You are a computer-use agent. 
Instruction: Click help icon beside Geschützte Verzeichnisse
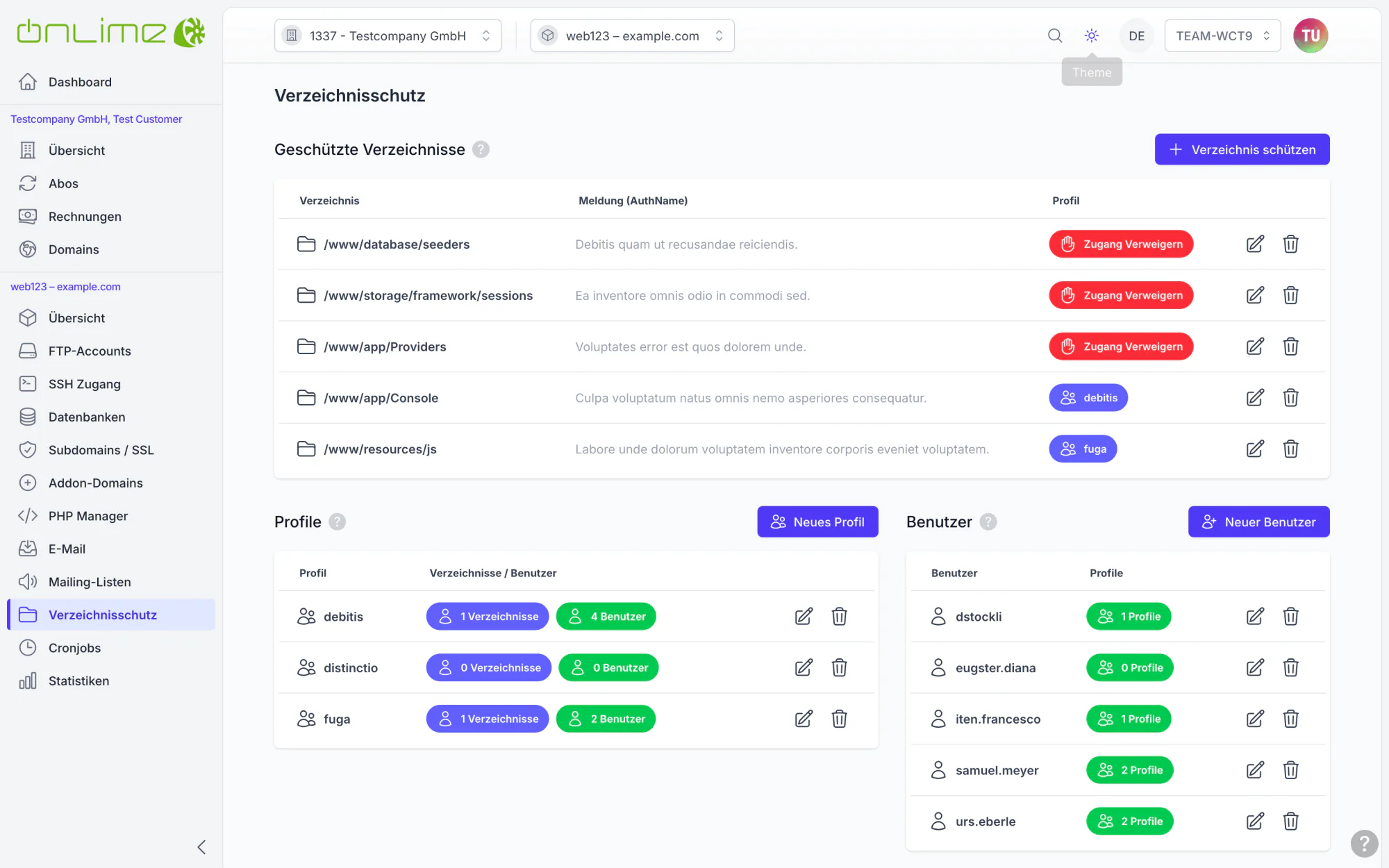(x=481, y=149)
